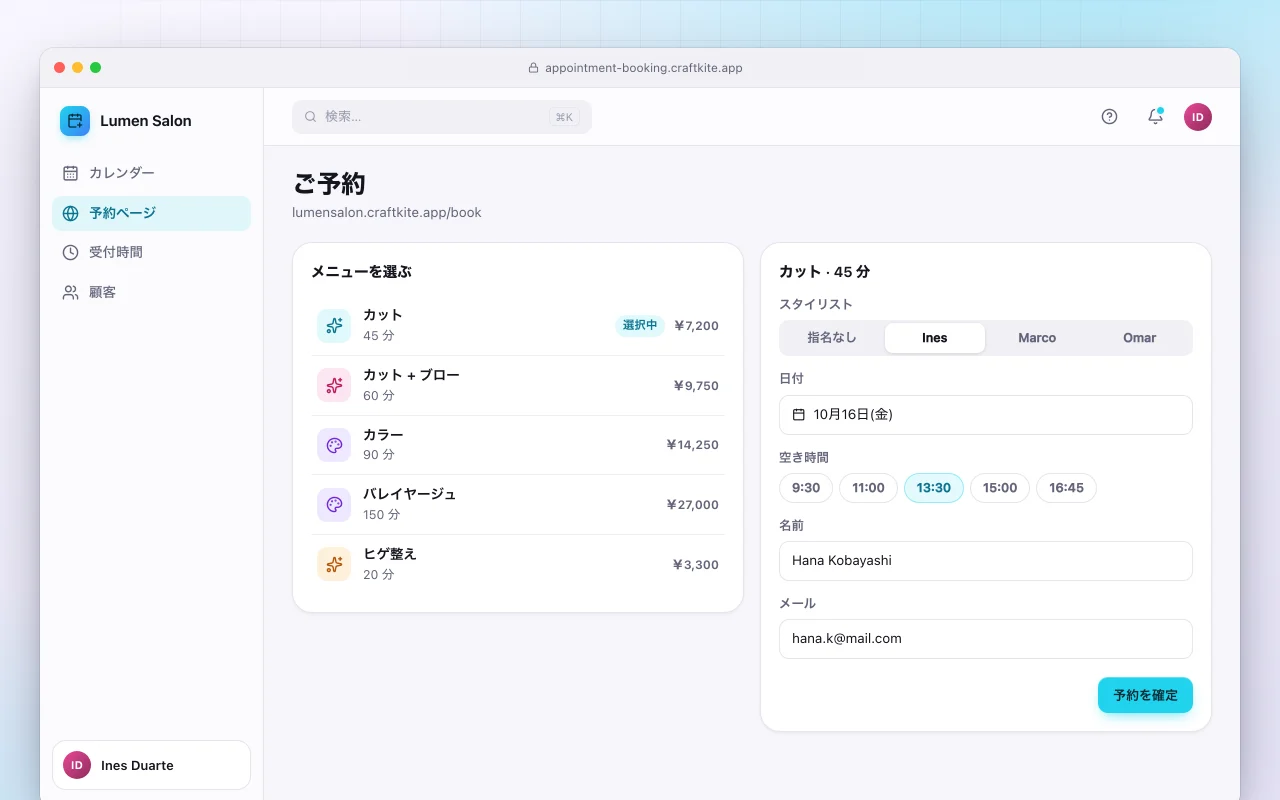Pick the 11:00 time slot
Image resolution: width=1280 pixels, height=800 pixels.
868,488
